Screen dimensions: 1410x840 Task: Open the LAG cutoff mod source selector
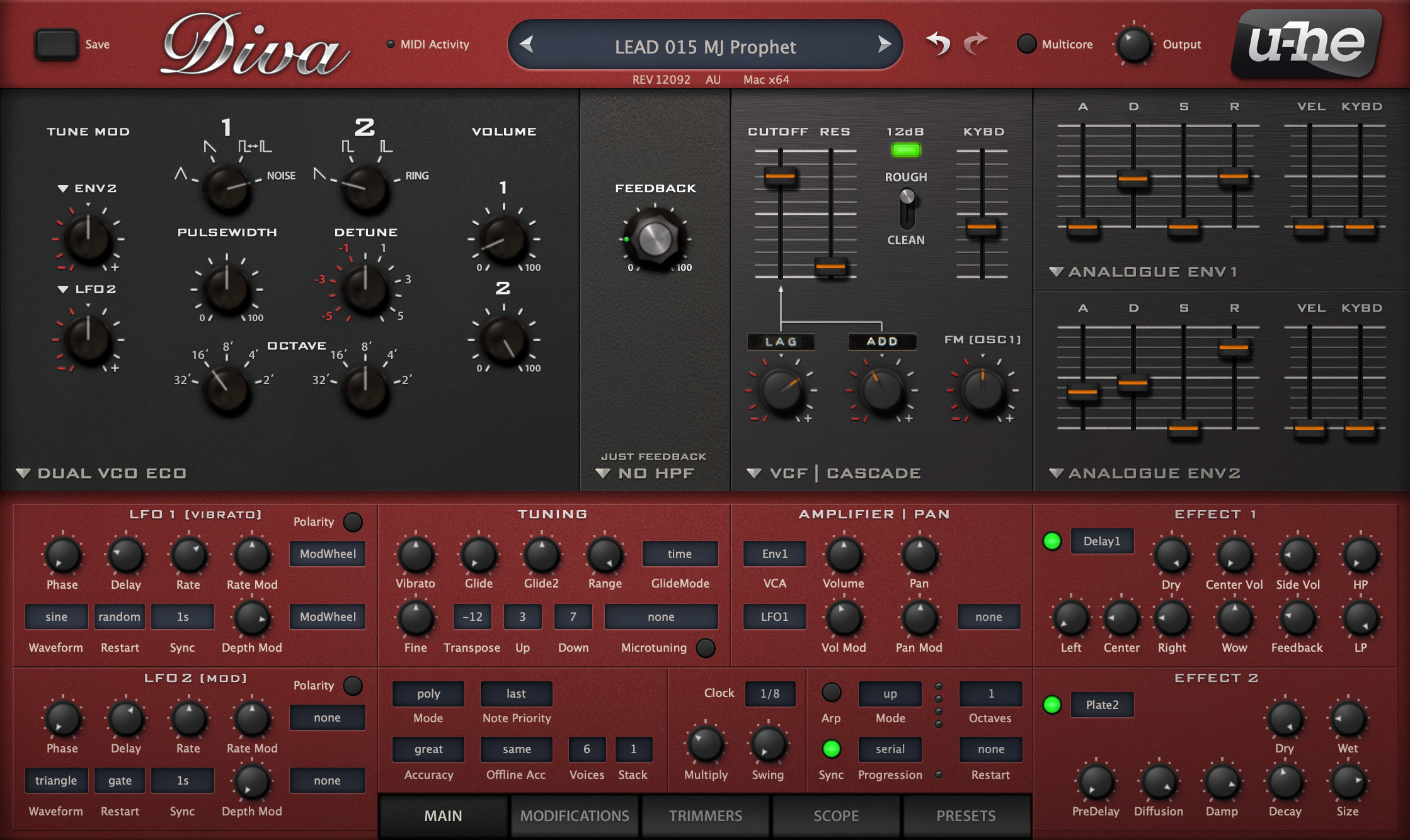781,341
